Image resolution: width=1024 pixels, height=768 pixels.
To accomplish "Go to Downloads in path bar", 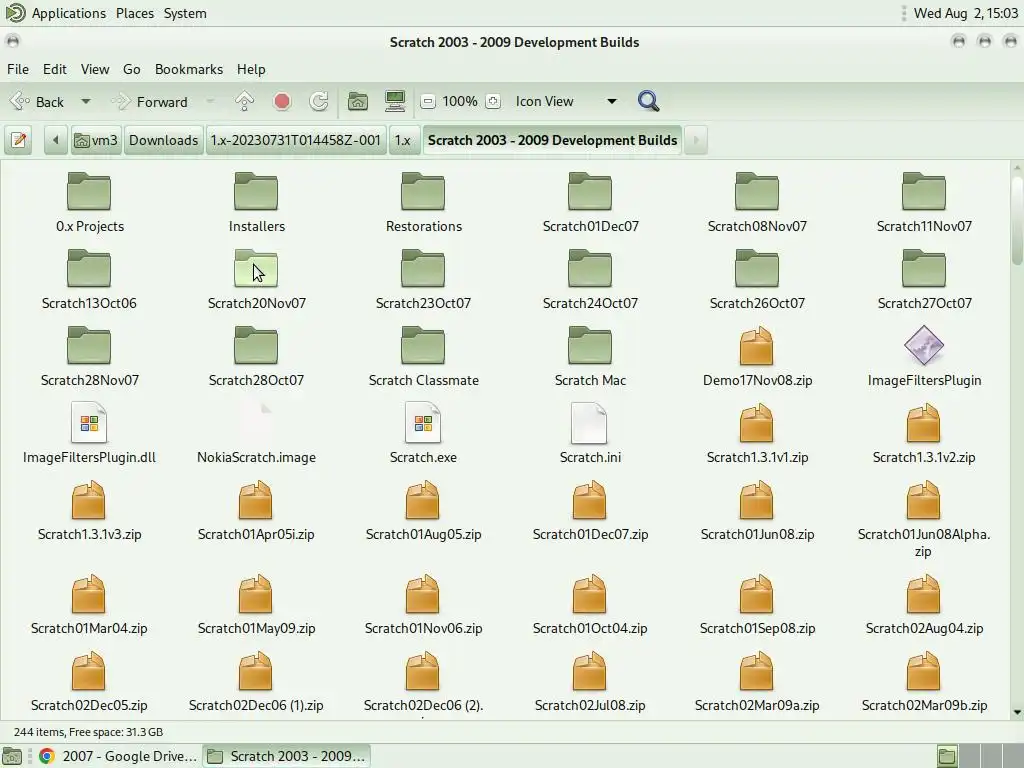I will (x=163, y=140).
